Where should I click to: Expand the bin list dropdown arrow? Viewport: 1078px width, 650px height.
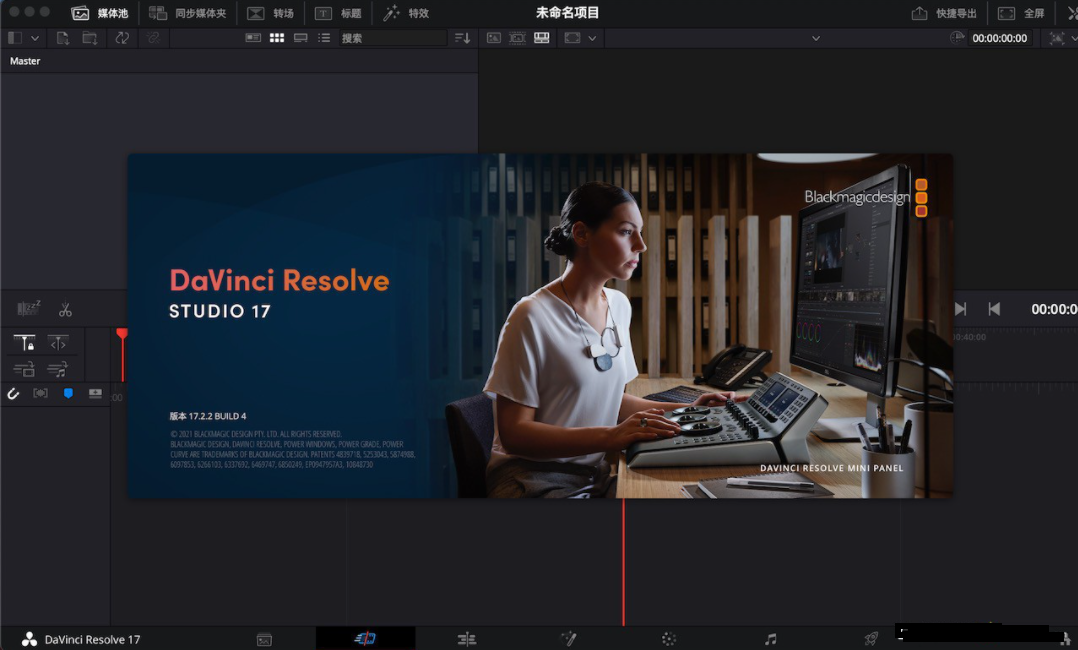pos(34,38)
